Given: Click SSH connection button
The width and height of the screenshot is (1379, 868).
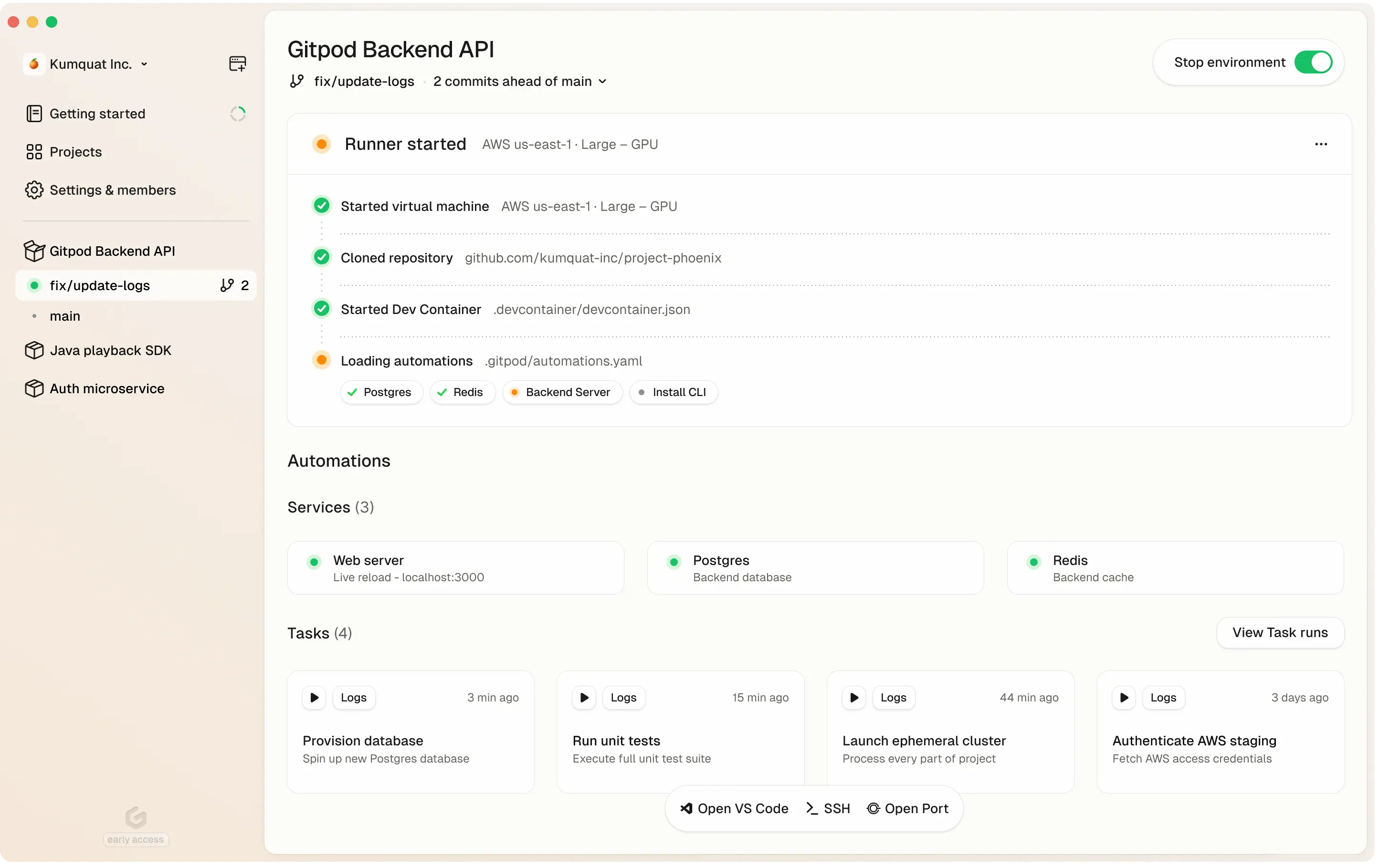Looking at the screenshot, I should 828,808.
